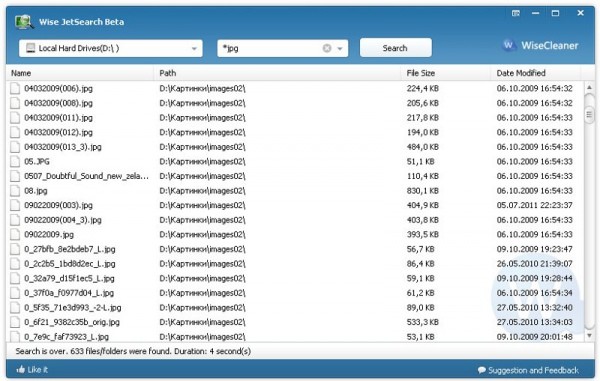Click file icon of 08.jpg
This screenshot has height=381, width=600.
tap(15, 190)
